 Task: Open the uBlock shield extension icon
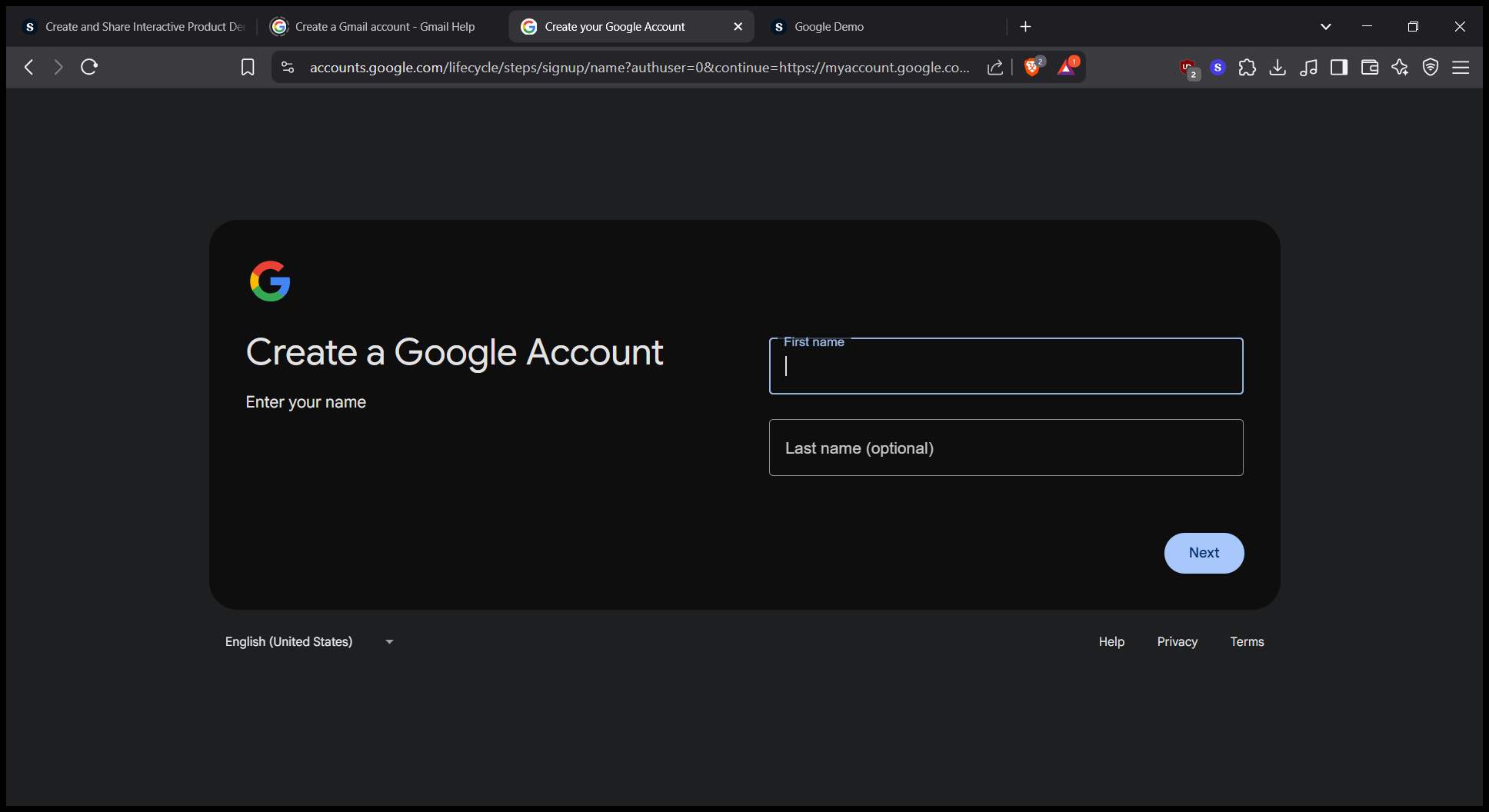(x=1188, y=68)
